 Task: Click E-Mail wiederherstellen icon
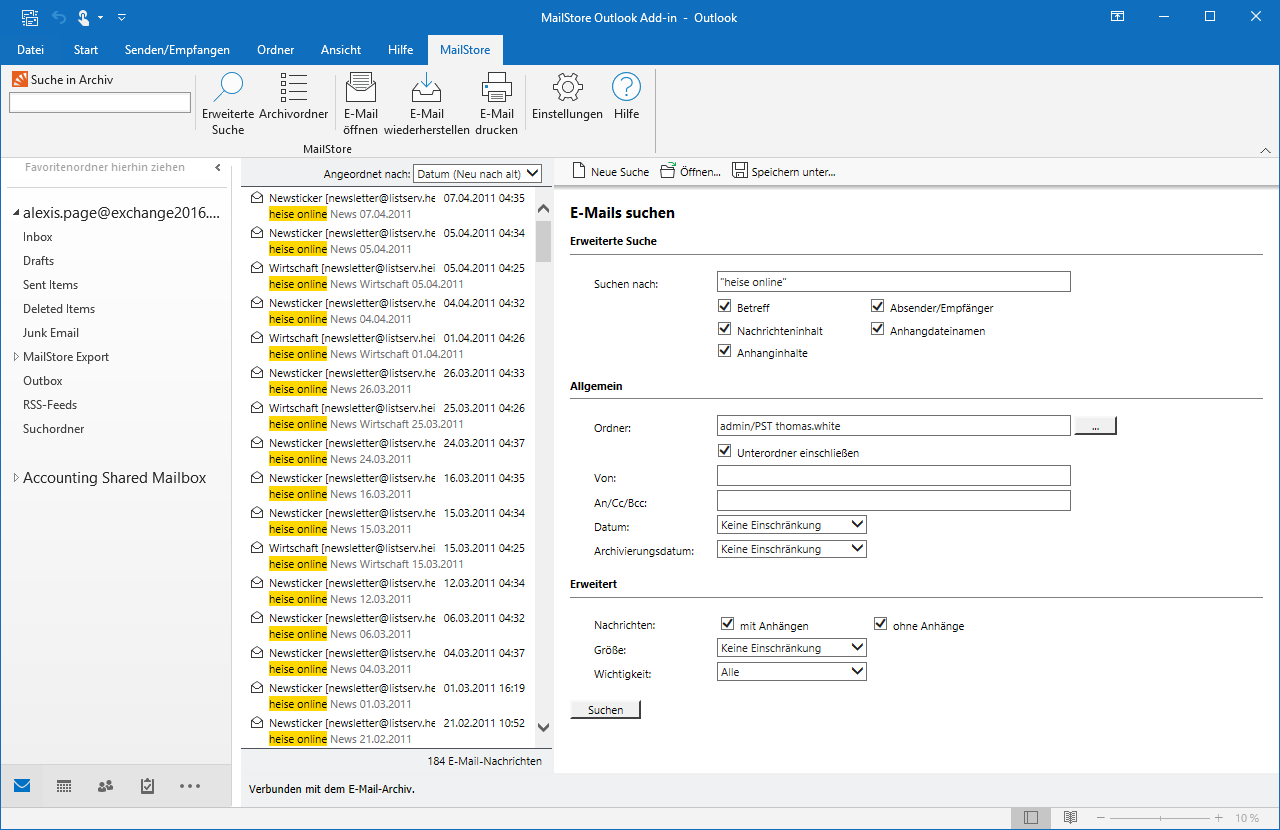point(426,89)
